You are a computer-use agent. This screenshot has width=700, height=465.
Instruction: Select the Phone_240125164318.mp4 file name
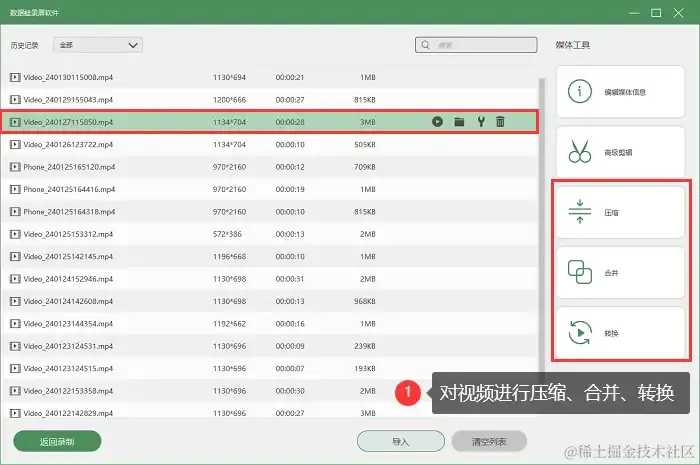[69, 212]
